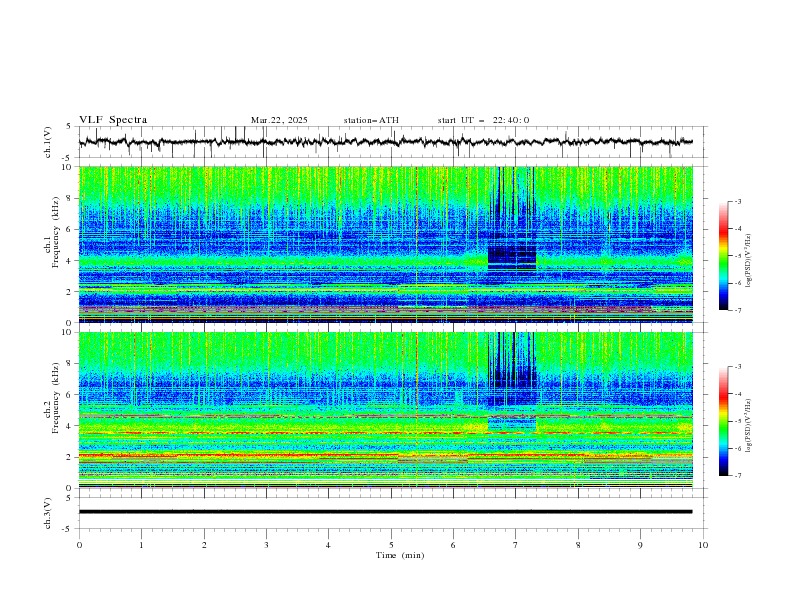
Task: Click the upper colorbar log(PSD) label
Action: tap(748, 261)
